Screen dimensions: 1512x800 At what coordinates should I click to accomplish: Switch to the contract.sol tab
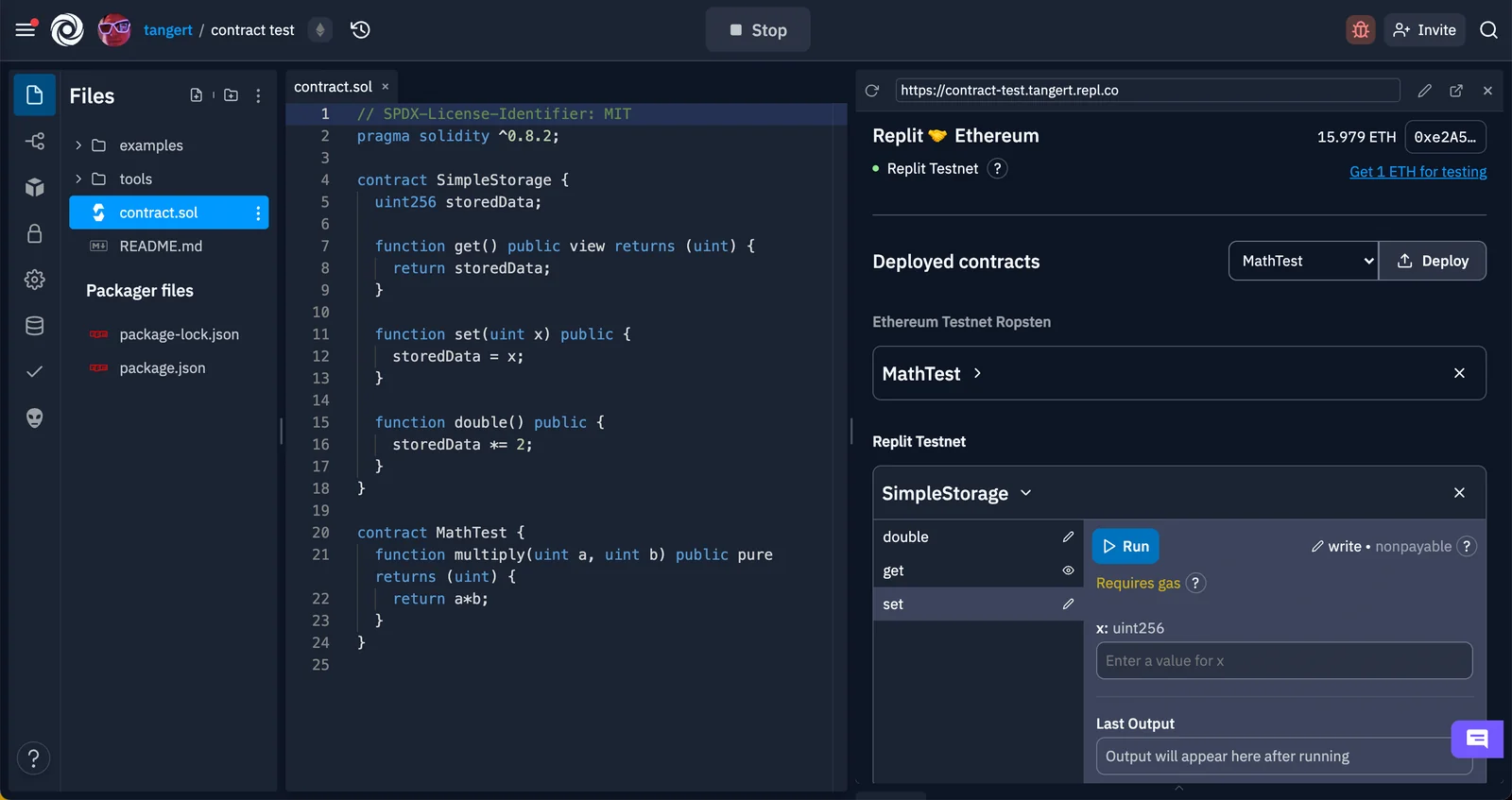point(333,87)
